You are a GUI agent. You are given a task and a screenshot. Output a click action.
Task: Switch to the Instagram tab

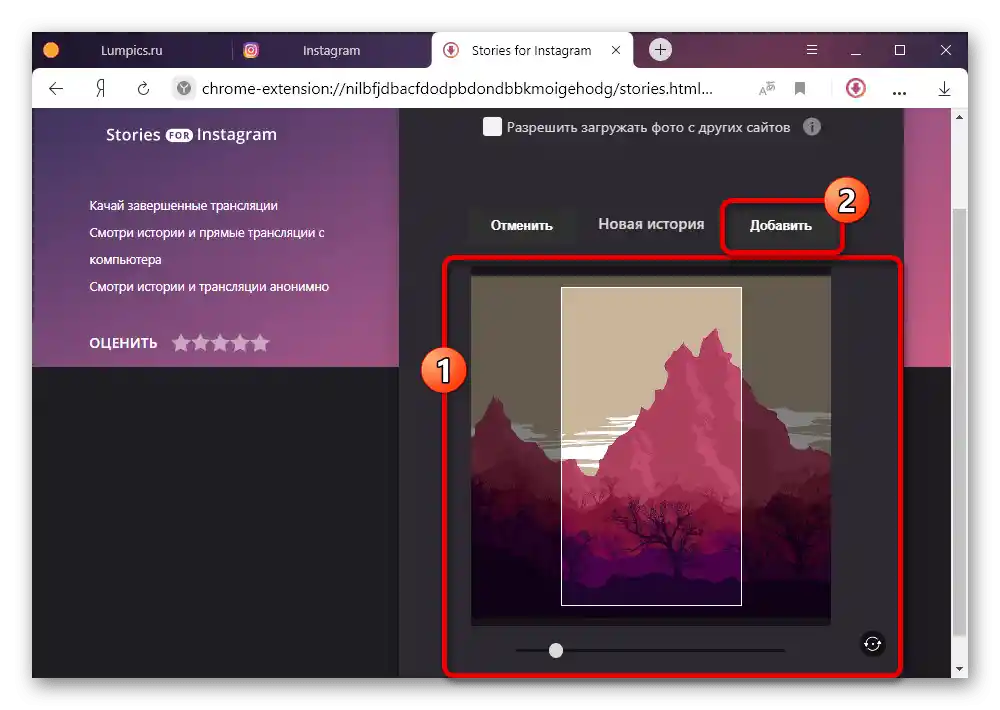click(x=330, y=49)
